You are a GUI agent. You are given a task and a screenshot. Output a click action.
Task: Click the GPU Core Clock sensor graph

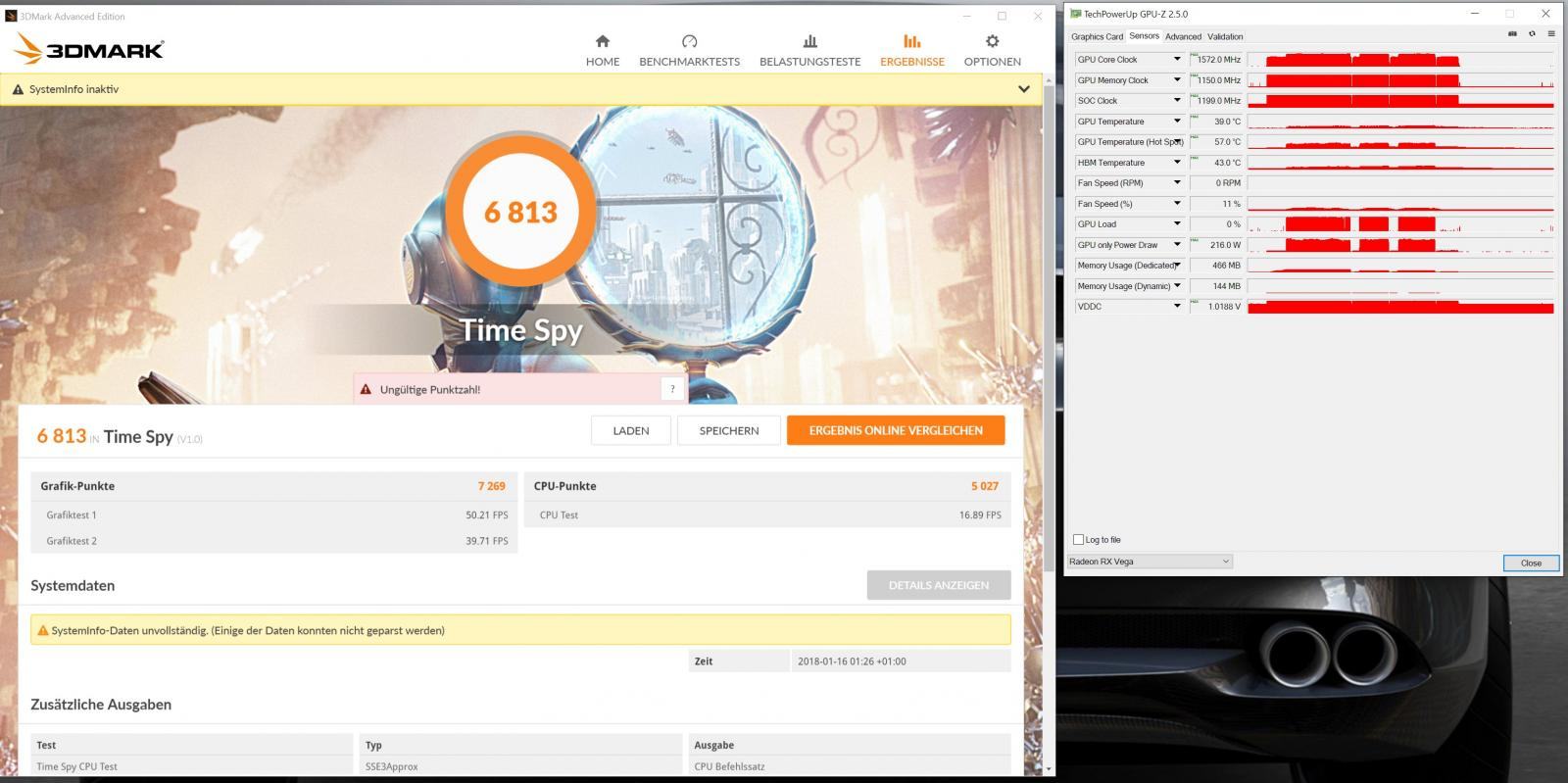coord(1400,60)
